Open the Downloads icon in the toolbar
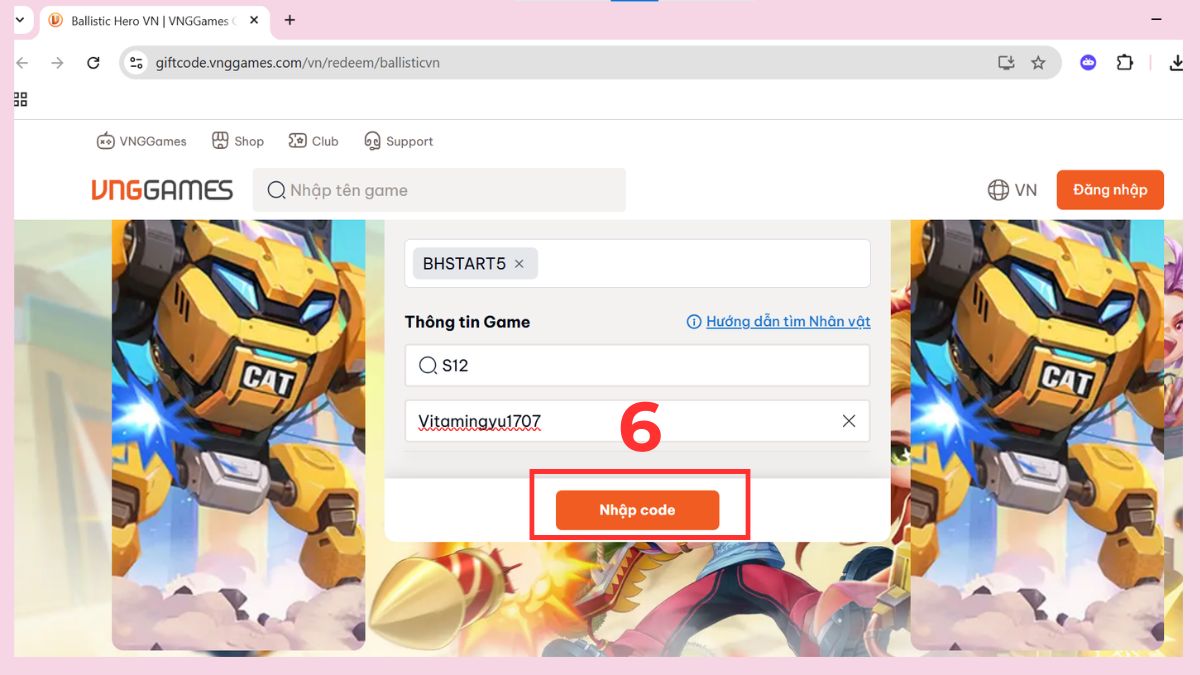This screenshot has width=1200, height=675. coord(1176,62)
